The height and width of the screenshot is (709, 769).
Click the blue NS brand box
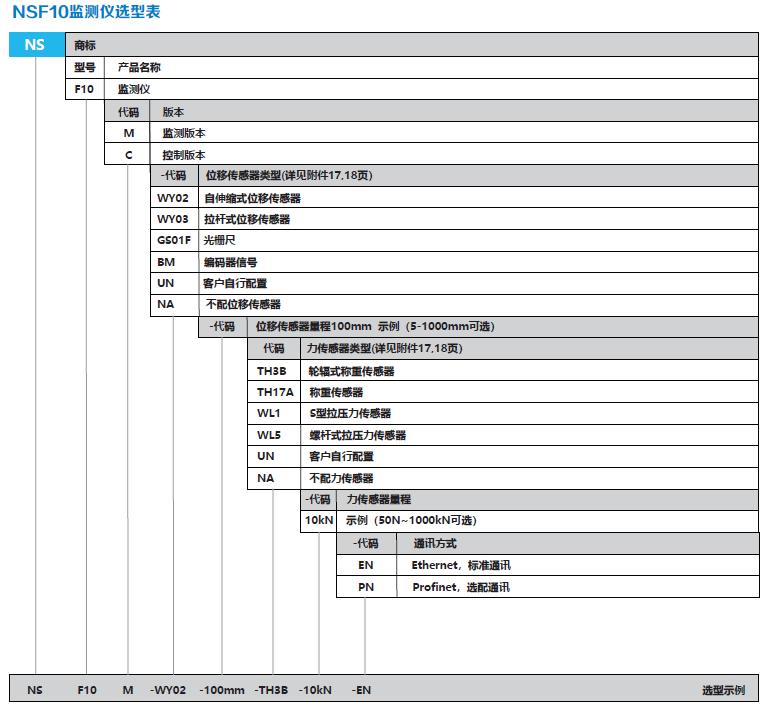point(35,45)
